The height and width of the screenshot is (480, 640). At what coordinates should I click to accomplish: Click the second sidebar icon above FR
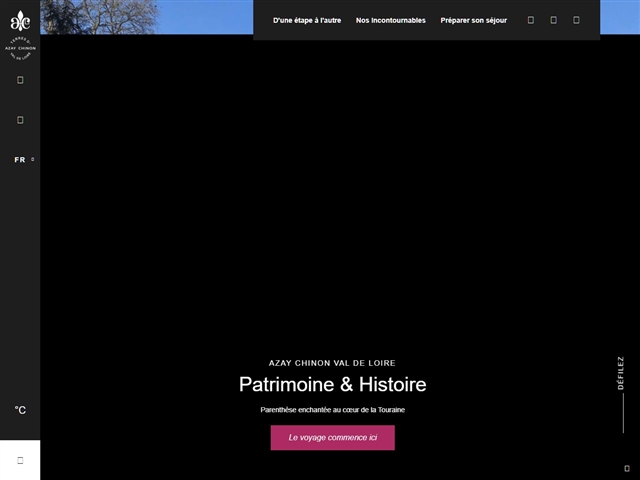pos(20,120)
